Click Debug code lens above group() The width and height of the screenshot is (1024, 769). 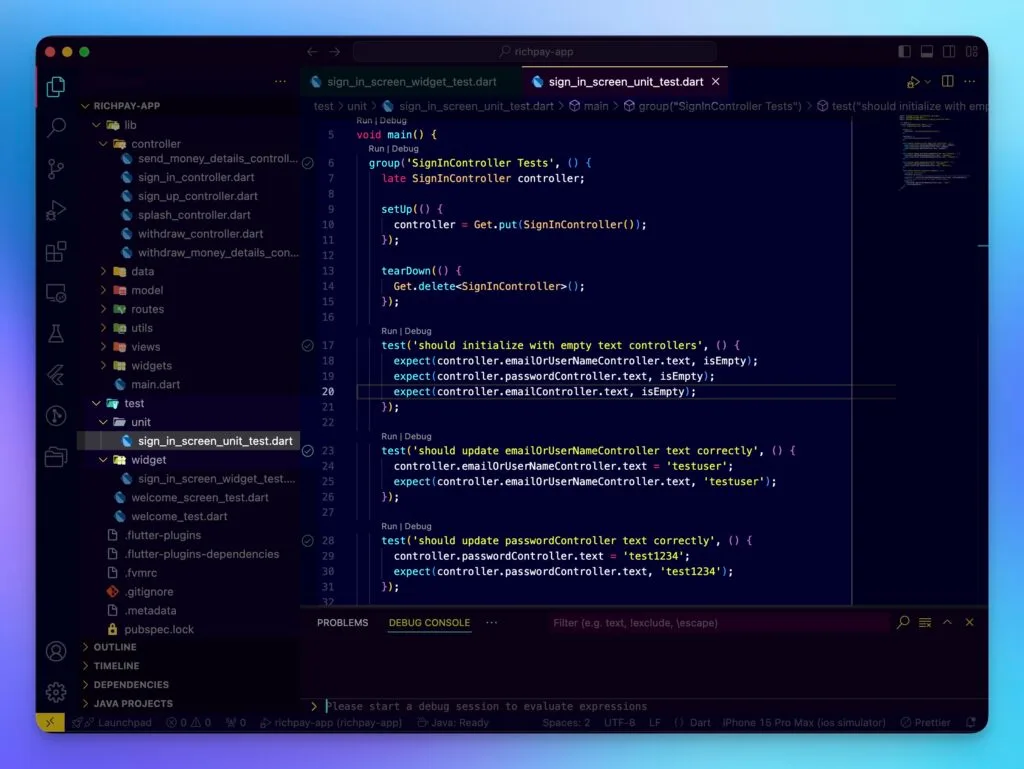[405, 149]
